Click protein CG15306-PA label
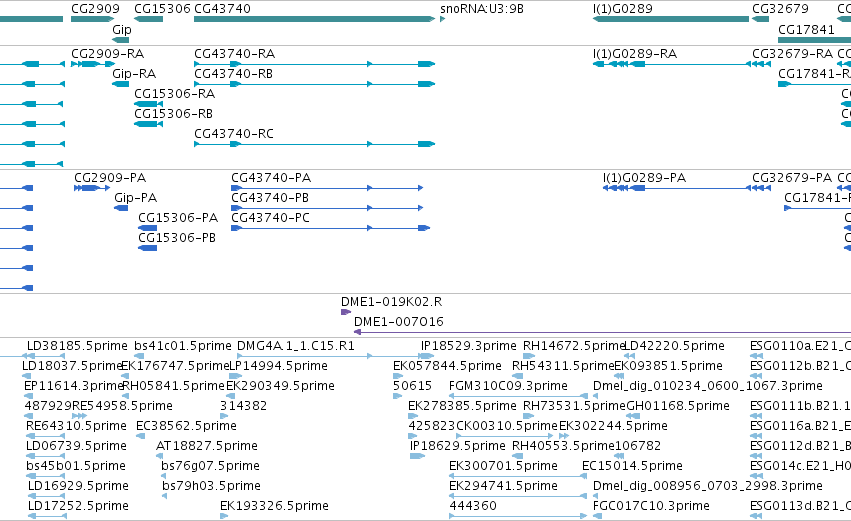 [x=178, y=218]
